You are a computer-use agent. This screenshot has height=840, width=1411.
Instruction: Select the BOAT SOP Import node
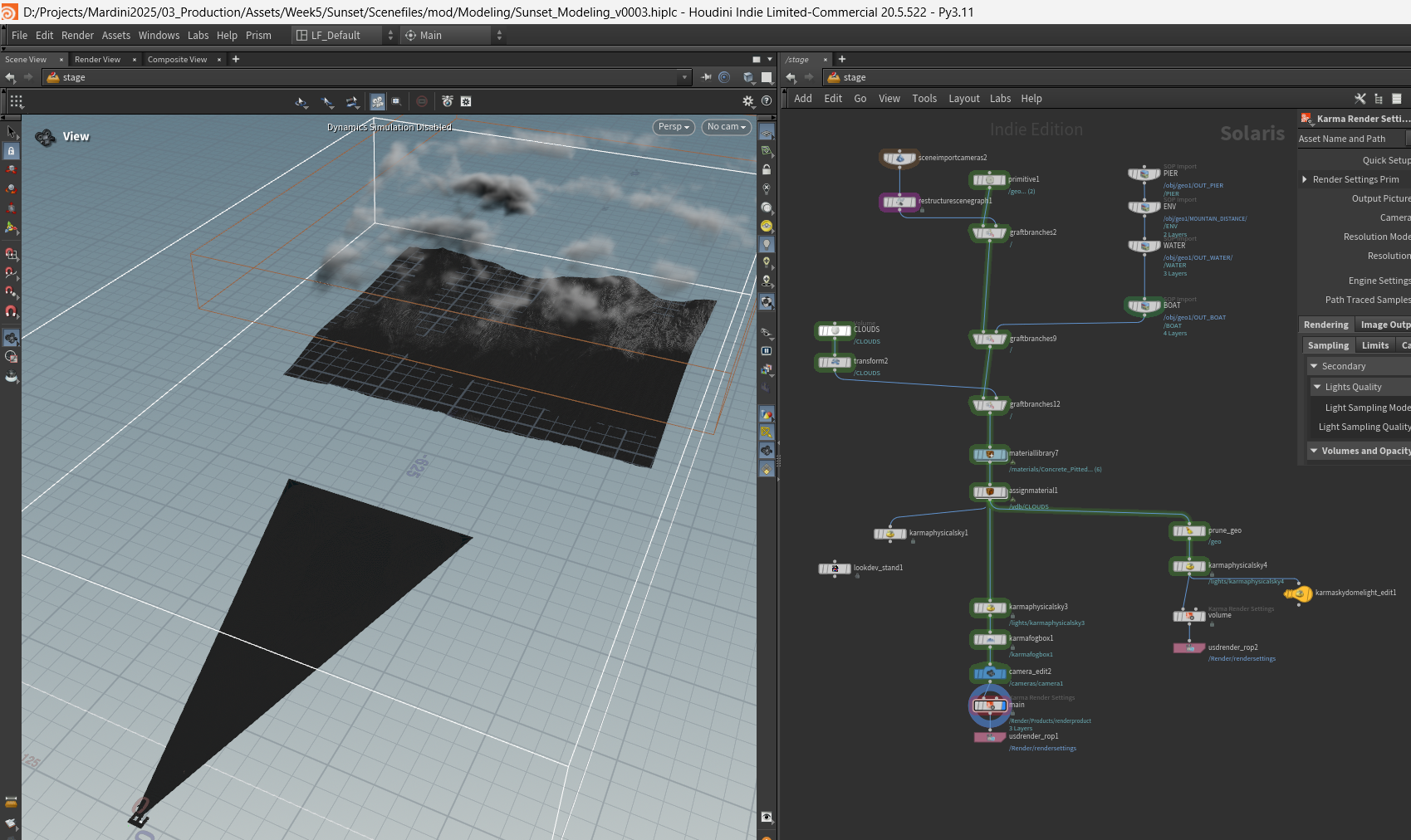pyautogui.click(x=1144, y=306)
